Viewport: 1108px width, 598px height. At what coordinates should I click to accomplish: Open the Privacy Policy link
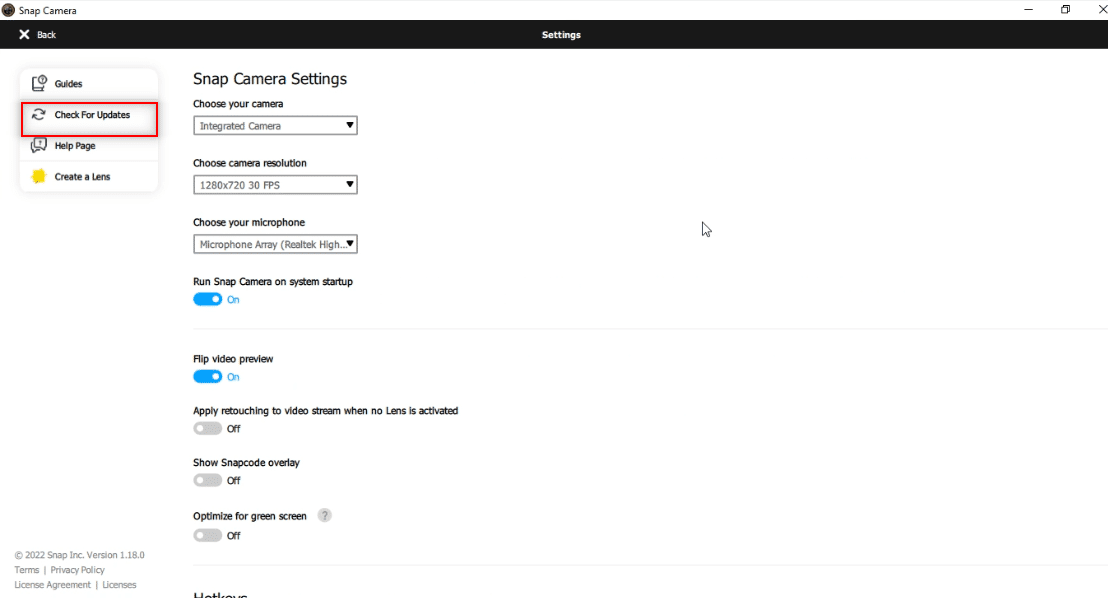click(x=77, y=570)
